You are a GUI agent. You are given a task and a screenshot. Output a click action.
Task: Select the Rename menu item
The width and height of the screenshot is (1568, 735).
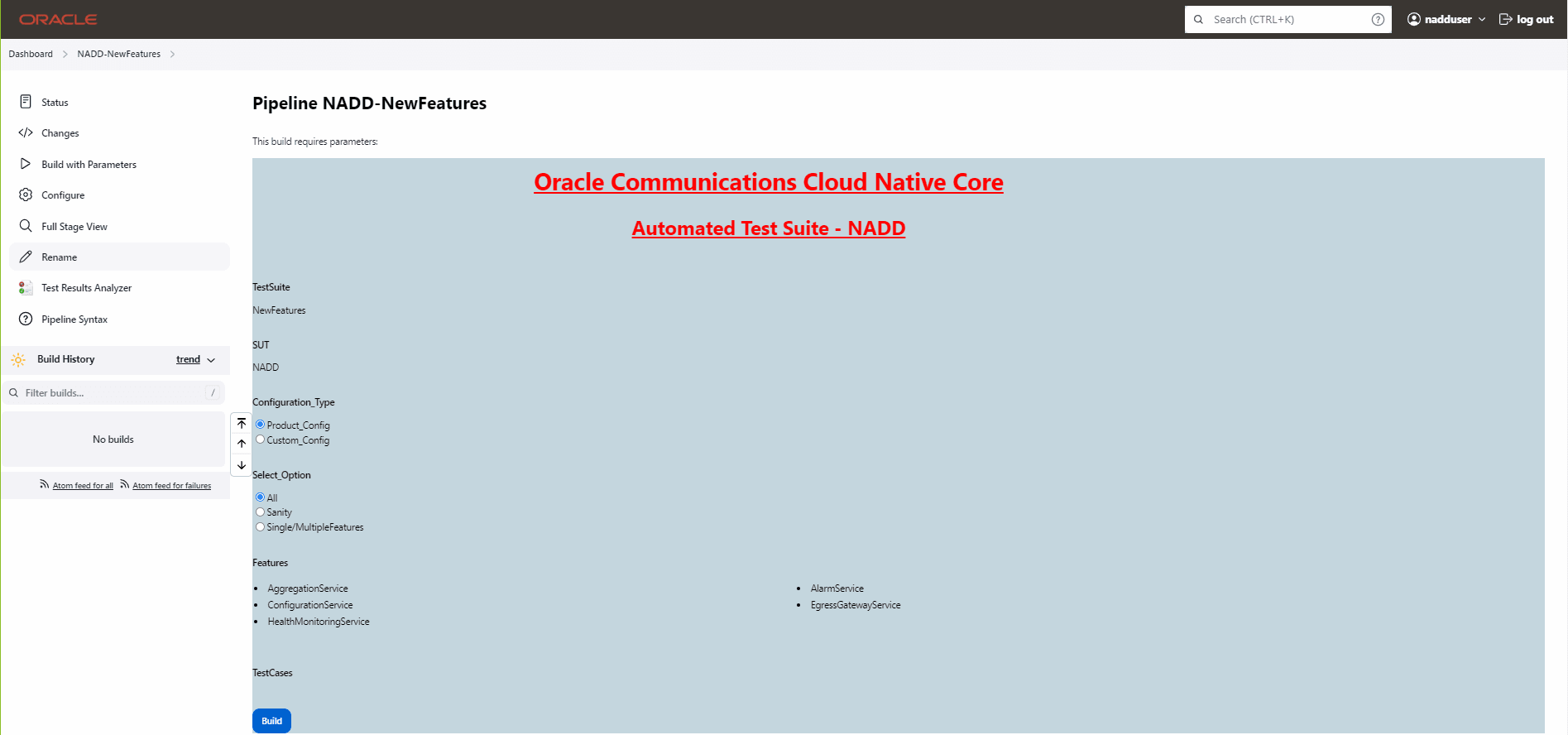point(120,257)
